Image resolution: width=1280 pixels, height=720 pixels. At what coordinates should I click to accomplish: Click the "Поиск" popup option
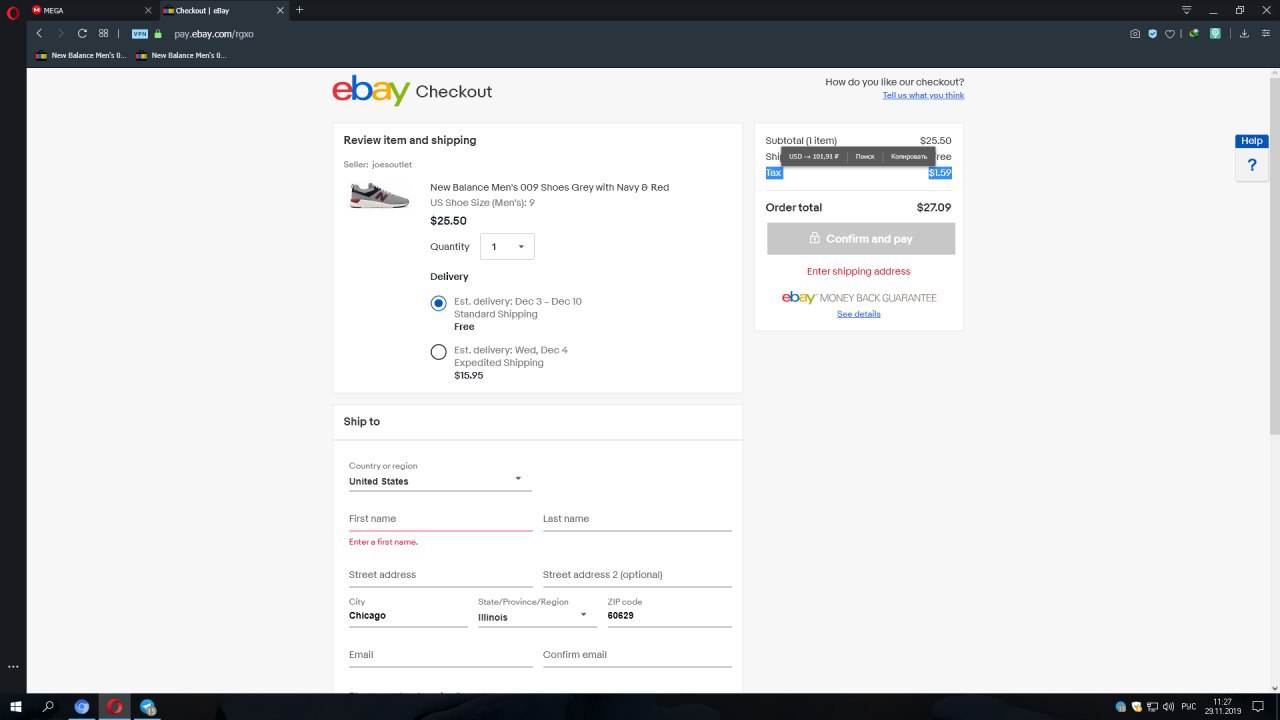pos(865,156)
